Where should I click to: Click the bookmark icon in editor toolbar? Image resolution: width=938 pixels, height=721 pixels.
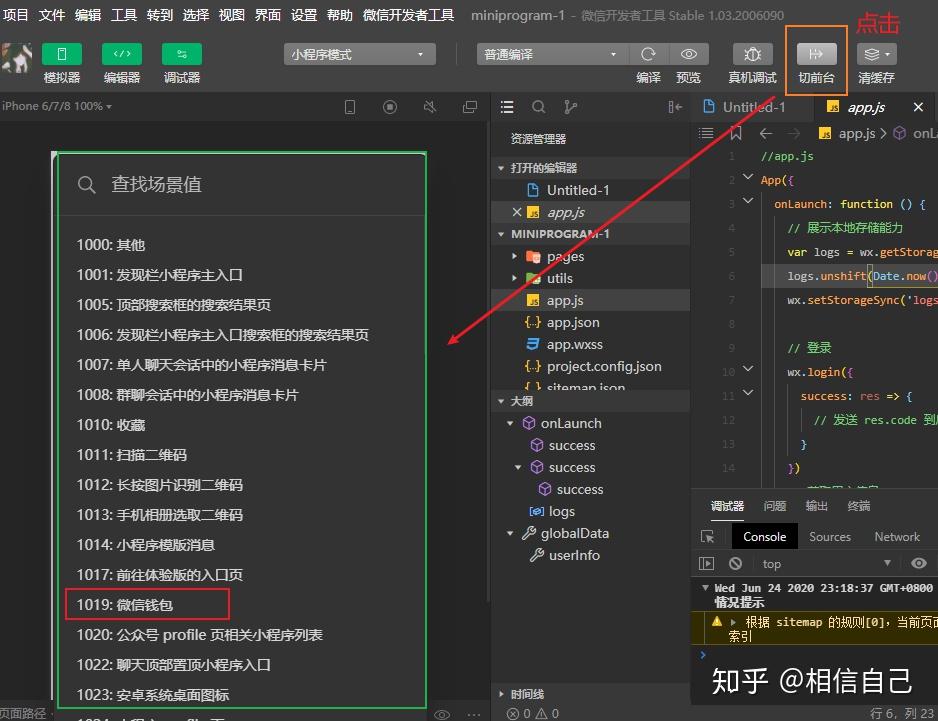pyautogui.click(x=736, y=133)
